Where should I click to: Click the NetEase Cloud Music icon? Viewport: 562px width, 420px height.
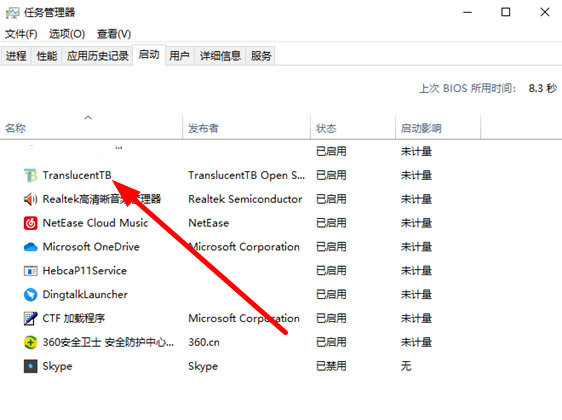(30, 223)
